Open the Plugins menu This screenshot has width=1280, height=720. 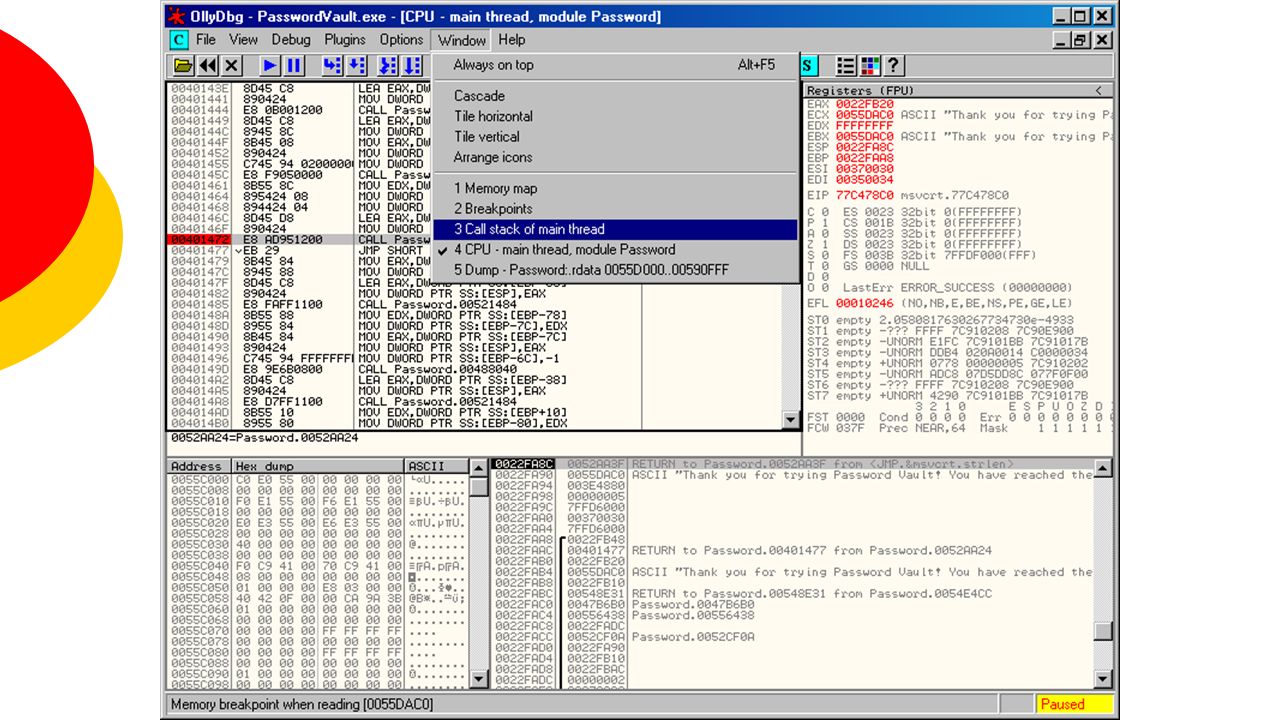click(x=345, y=40)
